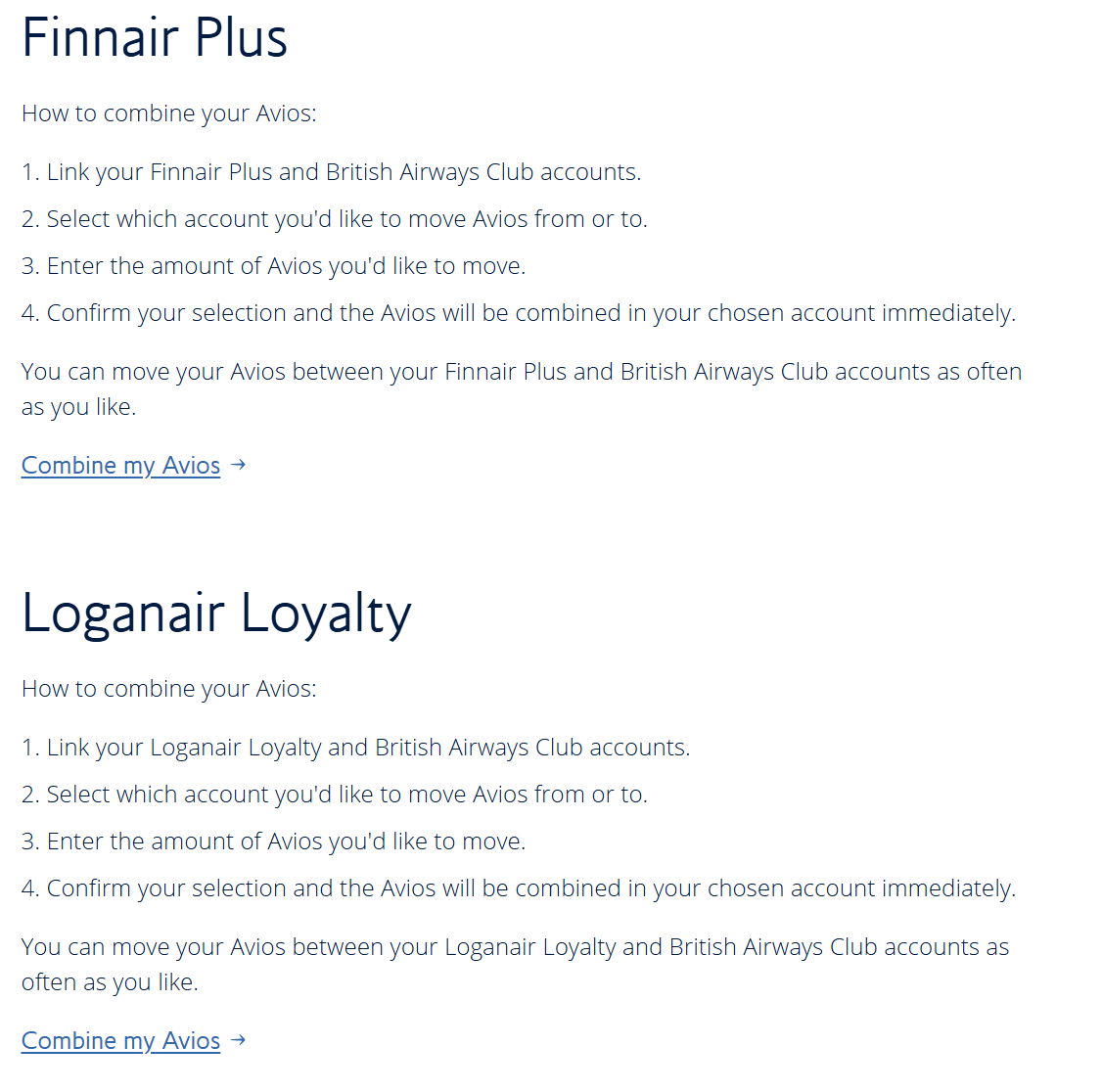Click Loganair step 3 Enter the amount of Avios
Image resolution: width=1102 pixels, height=1092 pixels.
pos(273,842)
